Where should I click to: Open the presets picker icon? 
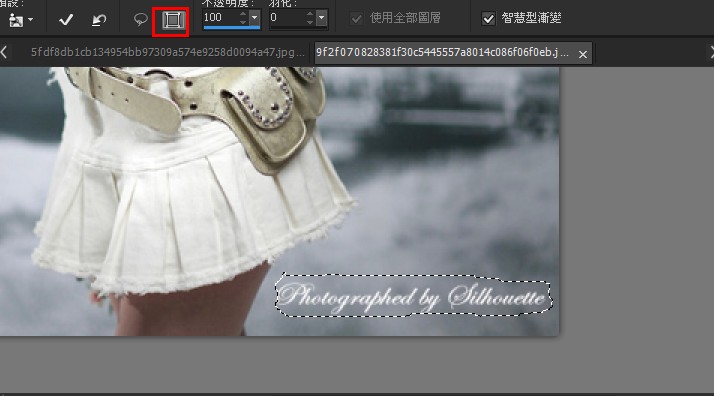16,20
